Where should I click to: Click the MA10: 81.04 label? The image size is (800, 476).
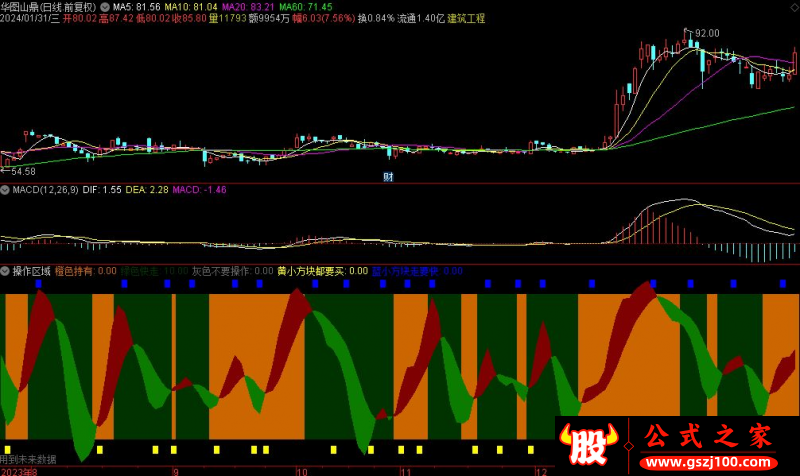pyautogui.click(x=190, y=7)
